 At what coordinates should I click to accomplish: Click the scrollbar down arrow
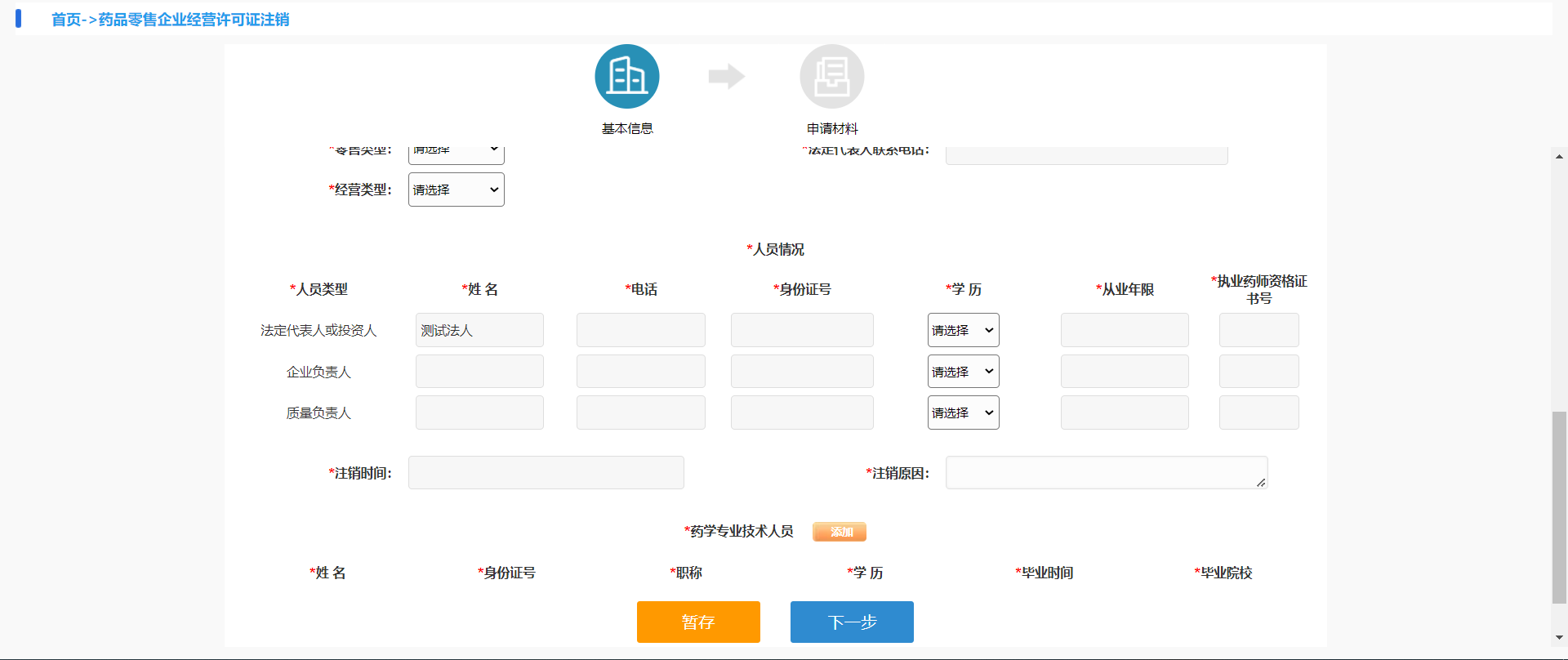pos(1559,637)
